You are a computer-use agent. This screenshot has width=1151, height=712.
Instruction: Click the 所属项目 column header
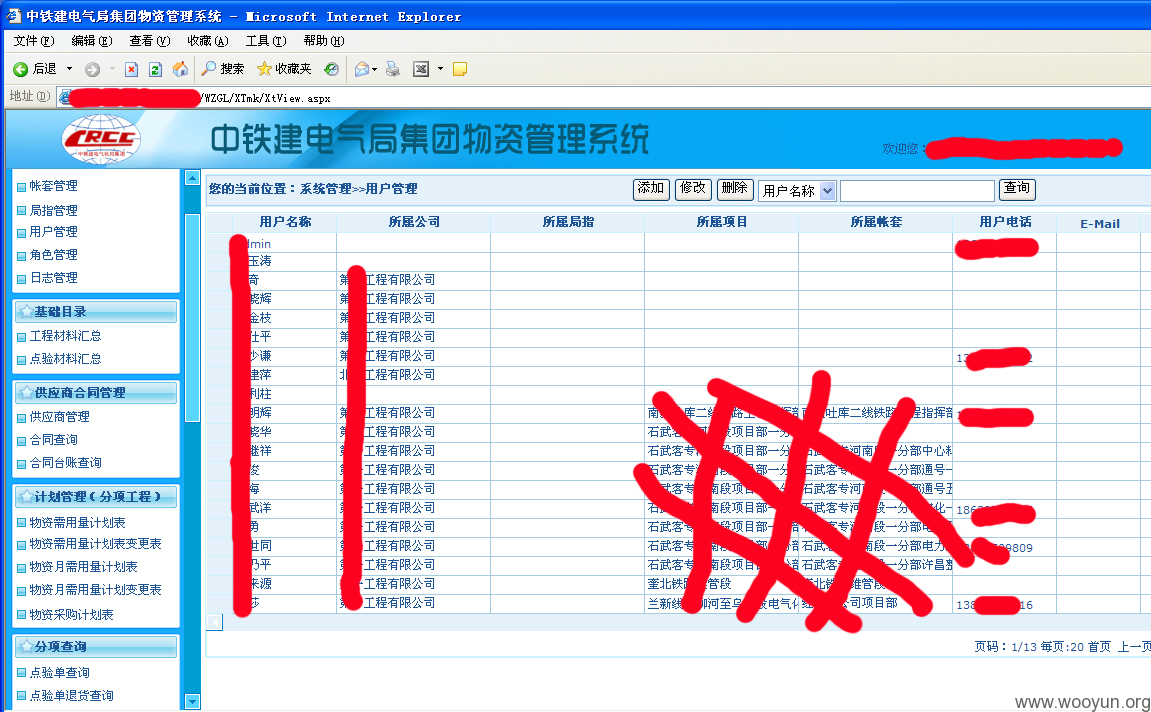pos(722,222)
